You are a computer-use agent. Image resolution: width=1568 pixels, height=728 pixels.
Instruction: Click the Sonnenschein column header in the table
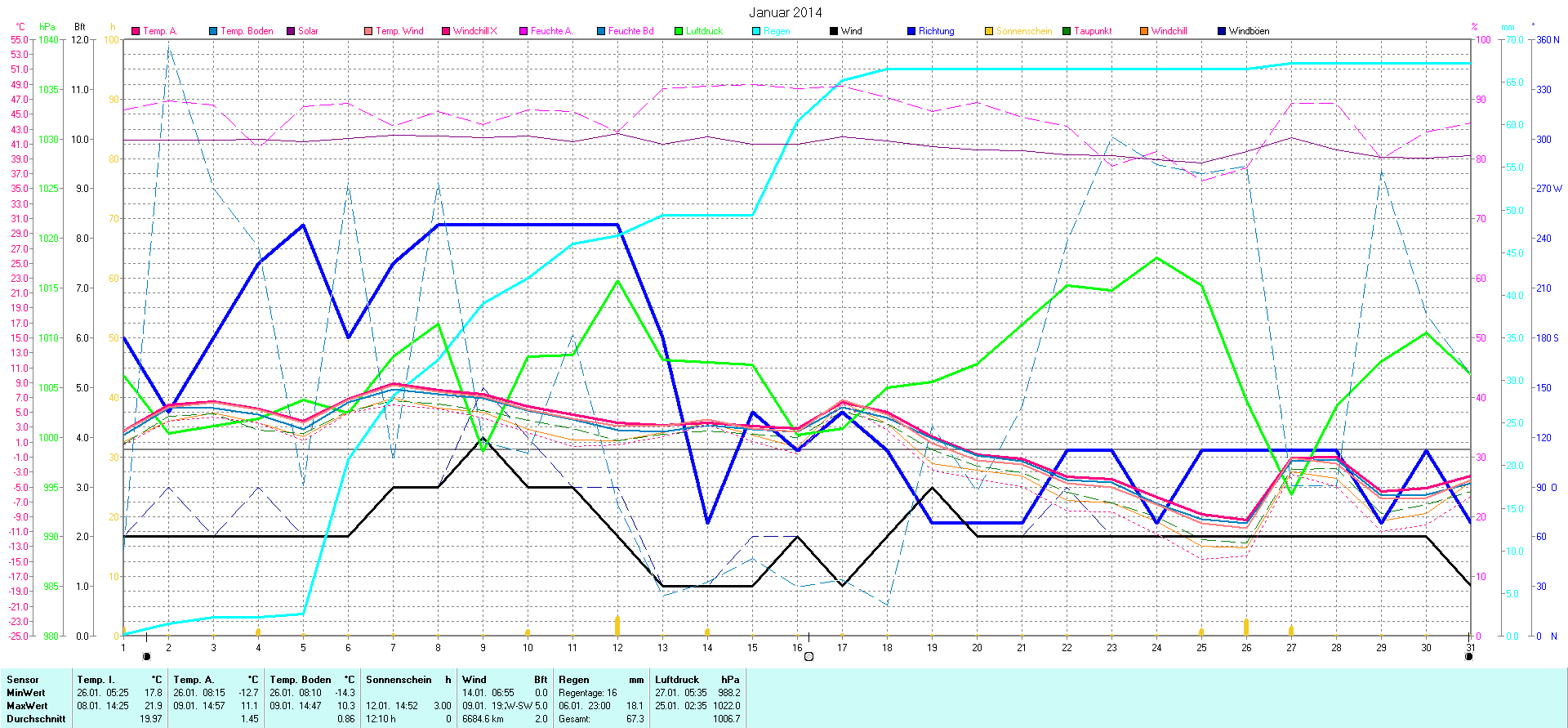[398, 680]
